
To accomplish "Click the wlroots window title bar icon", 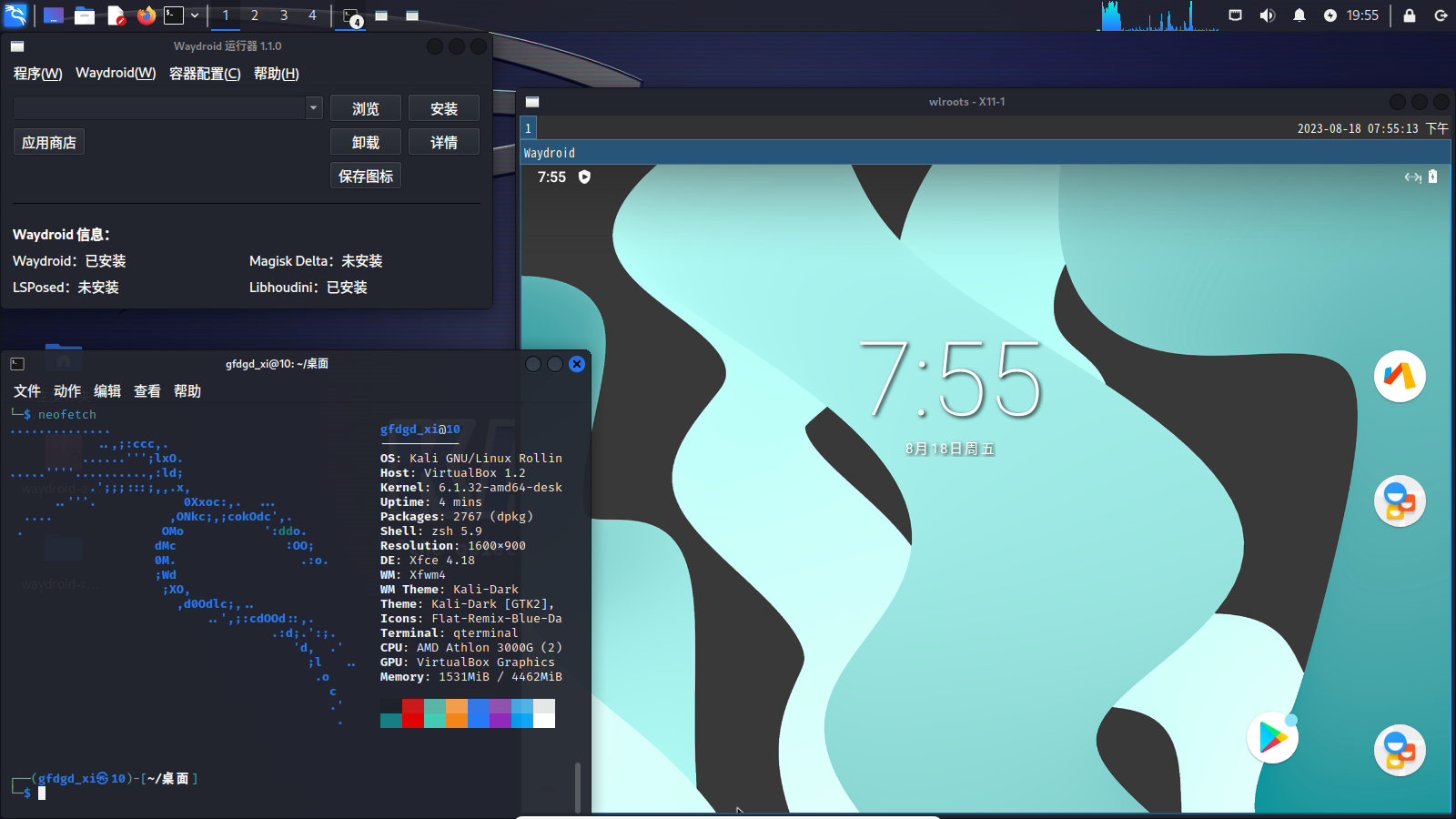I will coord(532,102).
